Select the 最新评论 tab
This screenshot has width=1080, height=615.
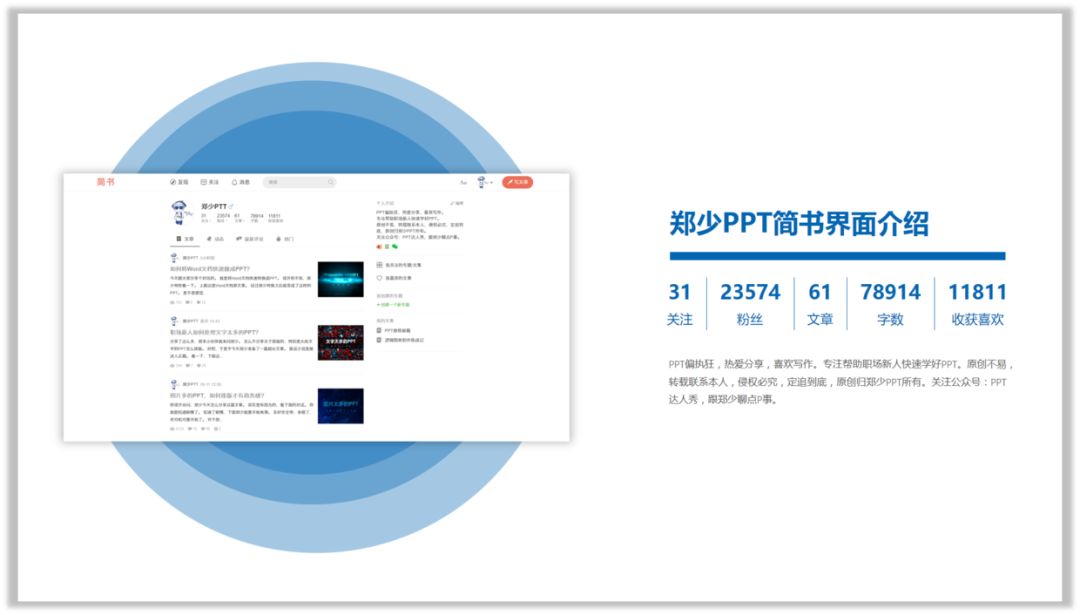click(x=250, y=239)
